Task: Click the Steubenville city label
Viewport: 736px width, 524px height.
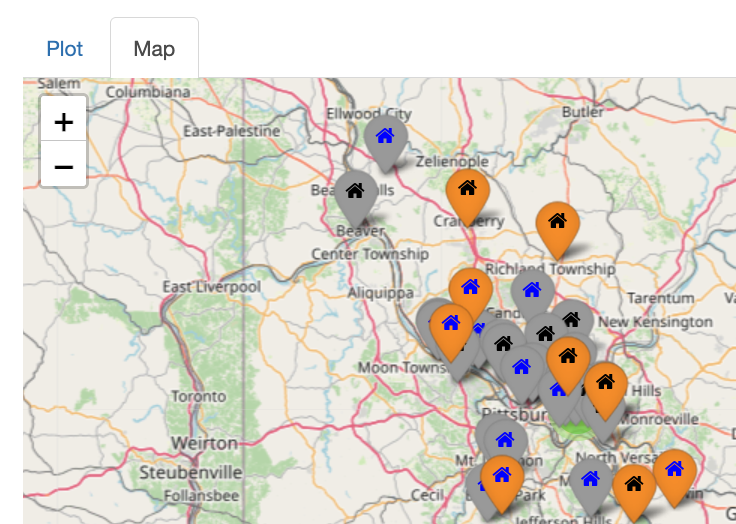Action: coord(191,472)
